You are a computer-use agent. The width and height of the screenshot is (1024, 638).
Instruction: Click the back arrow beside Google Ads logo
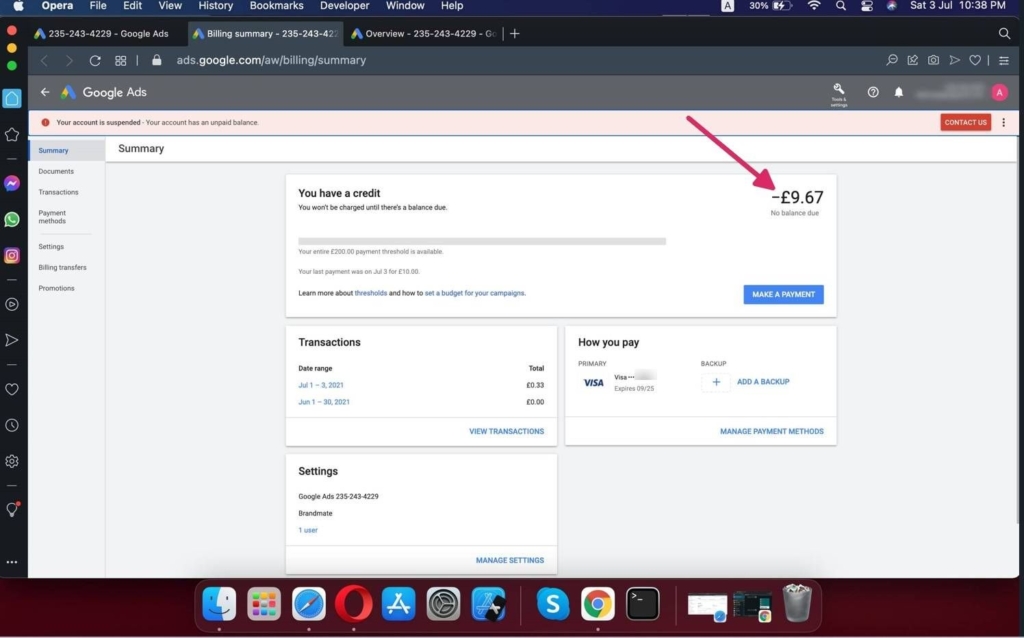[x=45, y=92]
